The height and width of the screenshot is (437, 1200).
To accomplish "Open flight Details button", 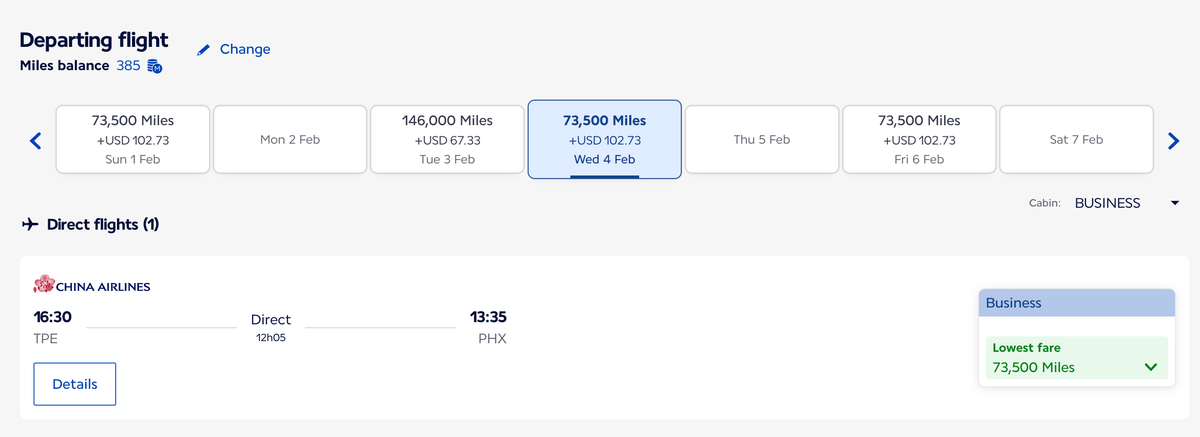I will click(75, 384).
